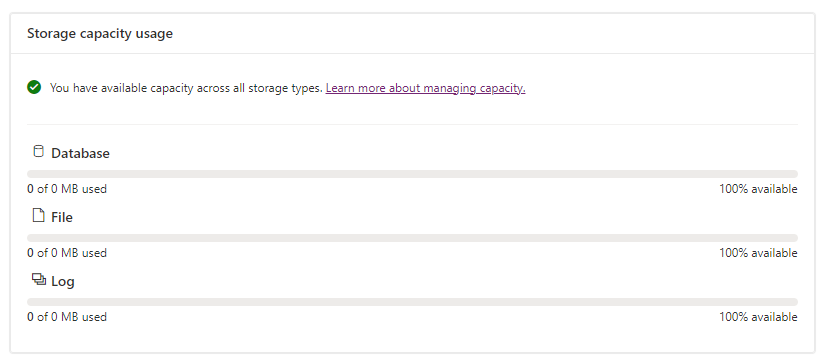Open Learn more about managing capacity link
Viewport: 825px width, 364px height.
[x=425, y=88]
